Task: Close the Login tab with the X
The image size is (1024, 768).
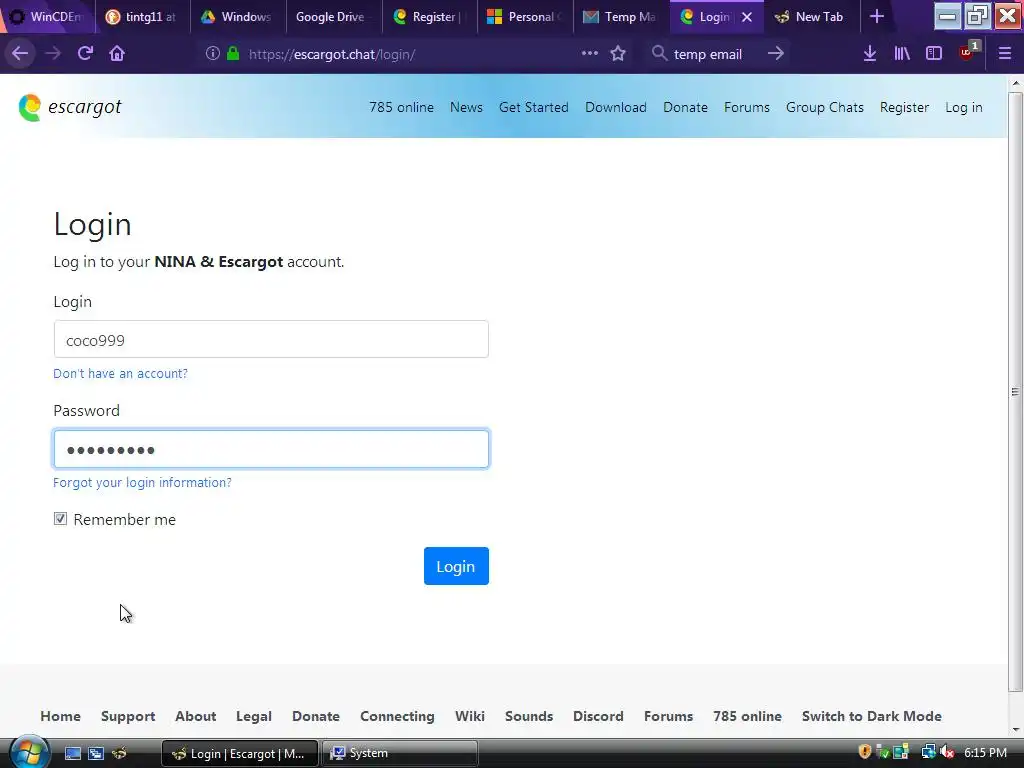Action: (x=747, y=17)
